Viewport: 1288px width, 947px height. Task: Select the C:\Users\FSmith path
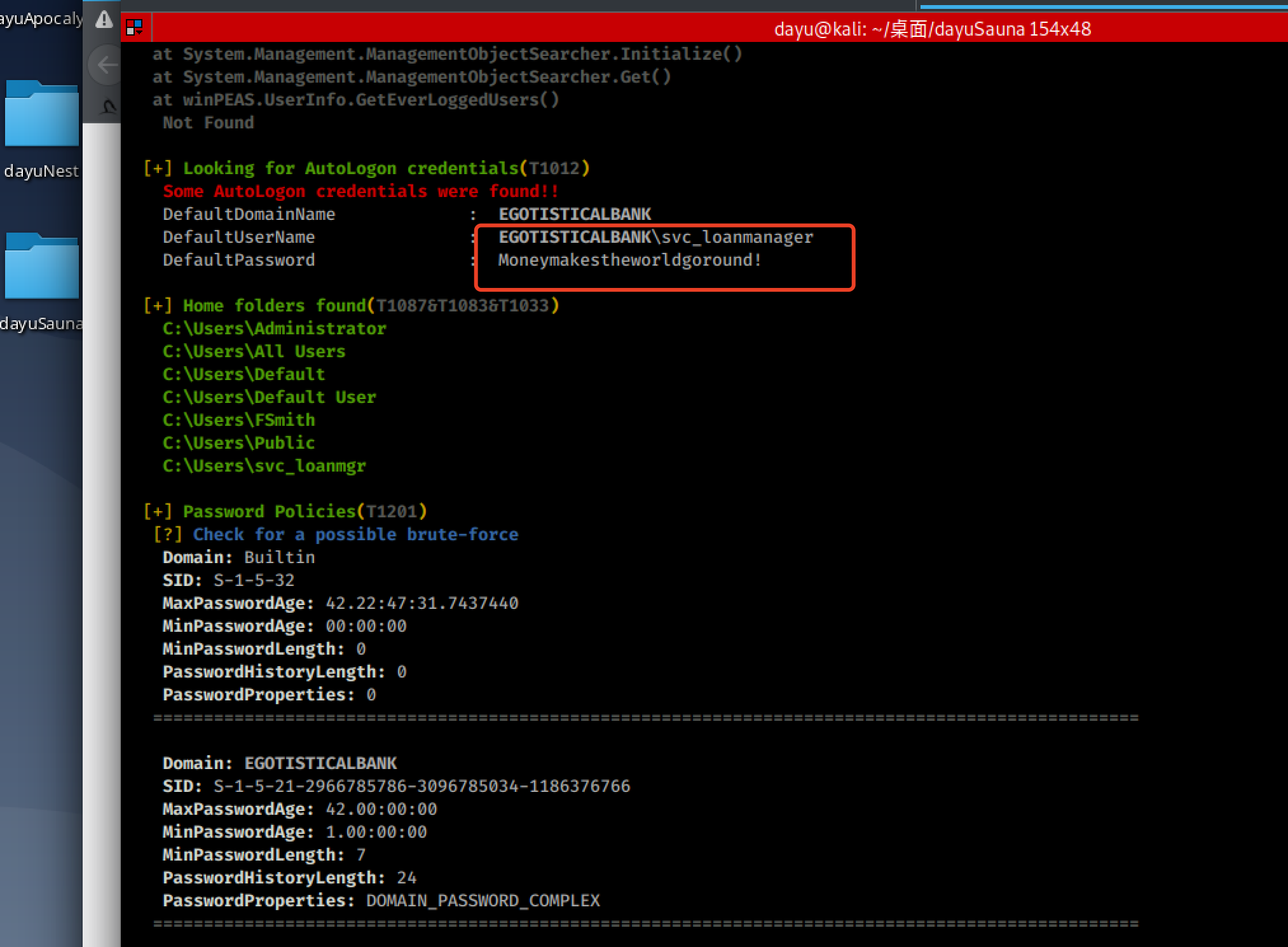point(238,420)
